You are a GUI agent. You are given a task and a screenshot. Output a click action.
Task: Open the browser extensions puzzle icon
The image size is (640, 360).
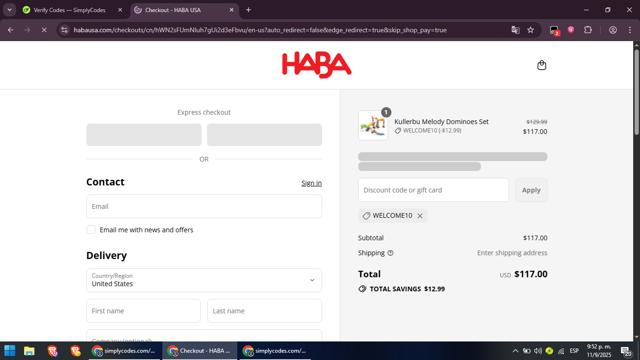click(x=588, y=30)
